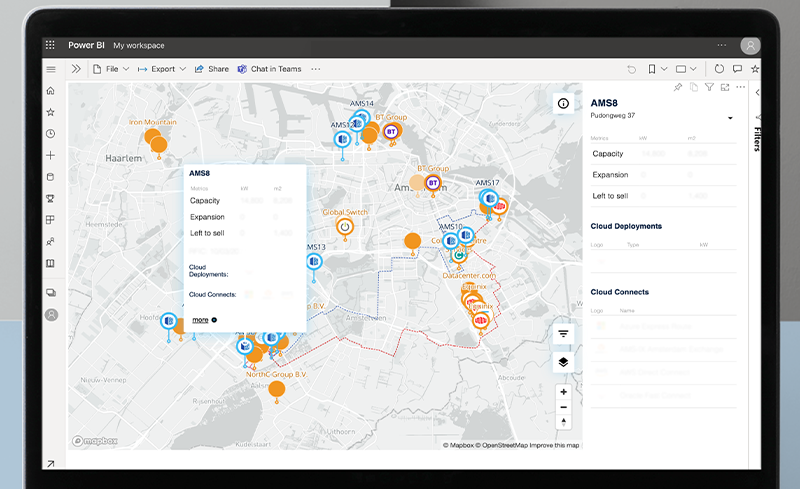Click the bookmark icon in the toolbar
This screenshot has width=800, height=489.
(x=652, y=69)
